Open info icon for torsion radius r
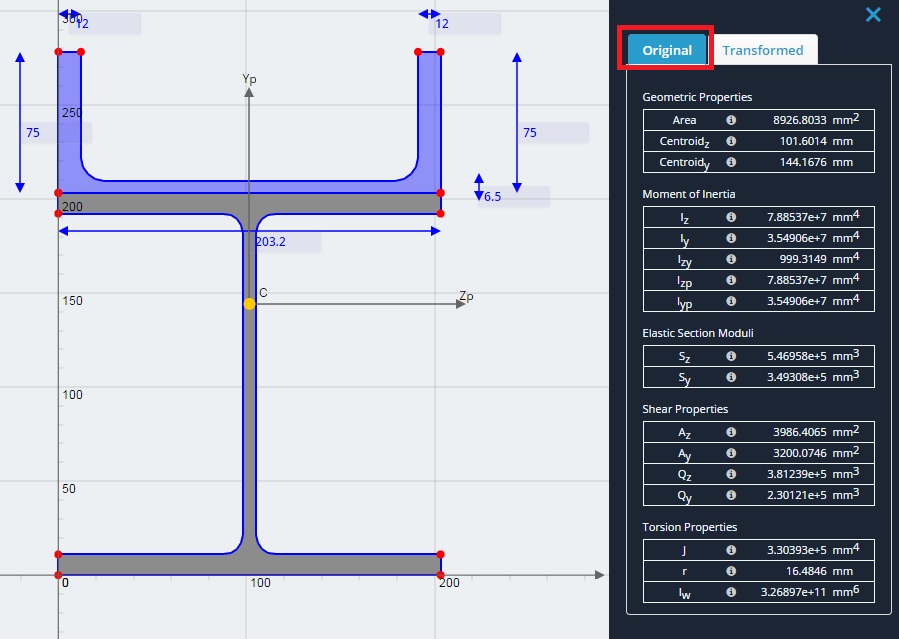This screenshot has width=899, height=639. 731,571
